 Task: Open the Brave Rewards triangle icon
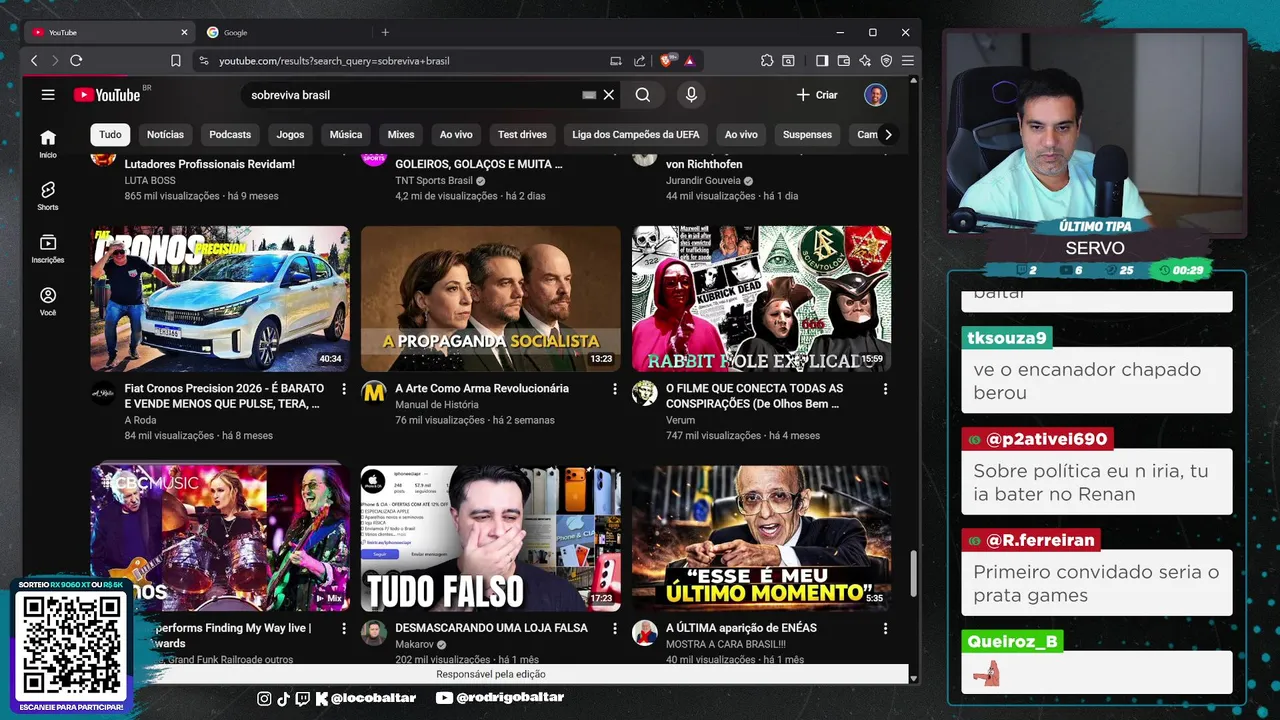pyautogui.click(x=690, y=61)
